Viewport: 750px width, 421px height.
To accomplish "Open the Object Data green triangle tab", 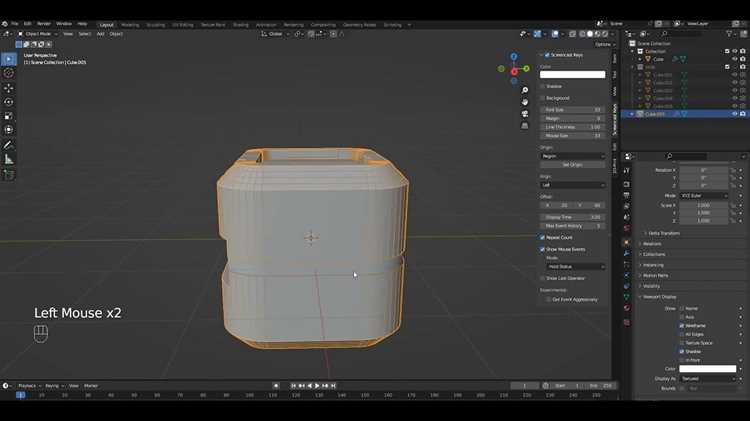I will [x=627, y=297].
